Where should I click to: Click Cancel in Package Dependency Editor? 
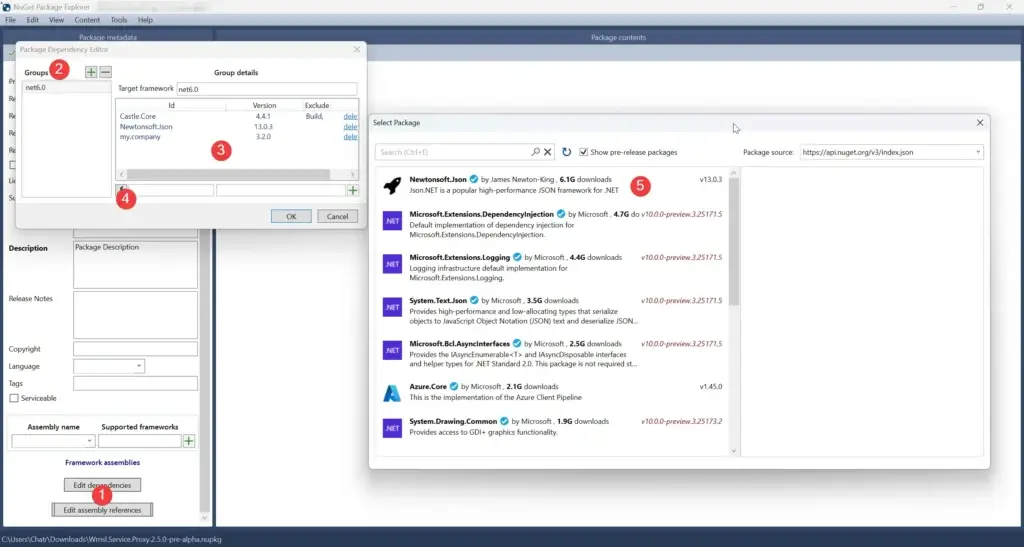[x=338, y=216]
